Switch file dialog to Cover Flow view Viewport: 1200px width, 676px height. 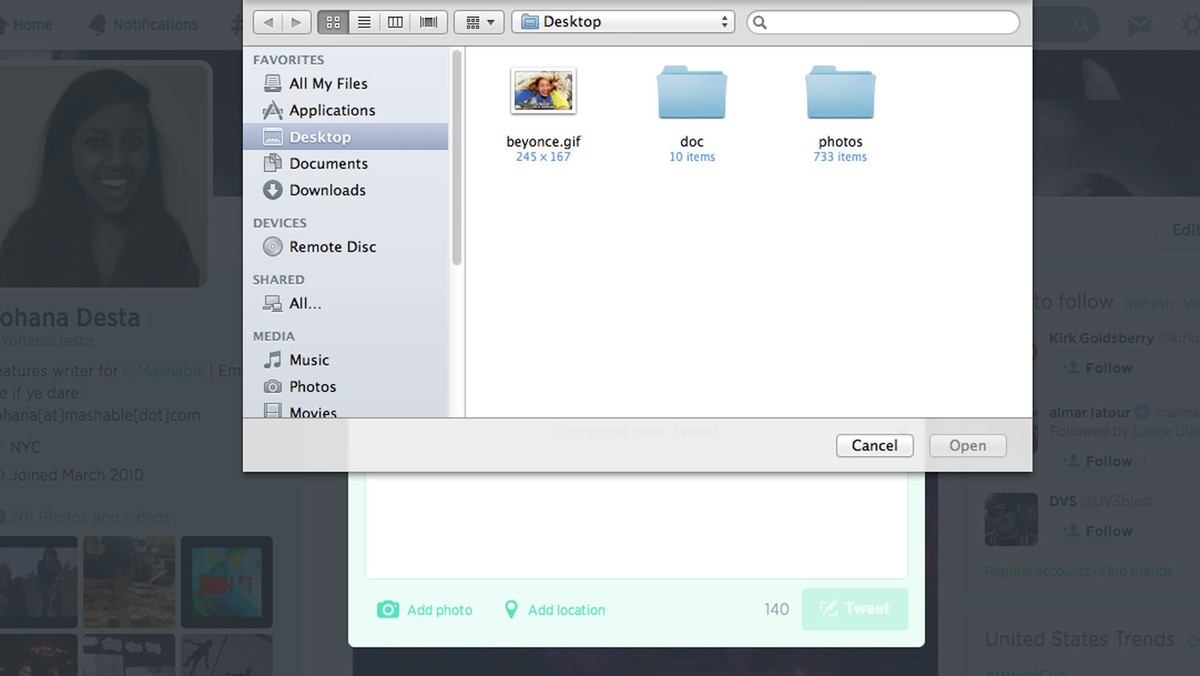pyautogui.click(x=428, y=21)
